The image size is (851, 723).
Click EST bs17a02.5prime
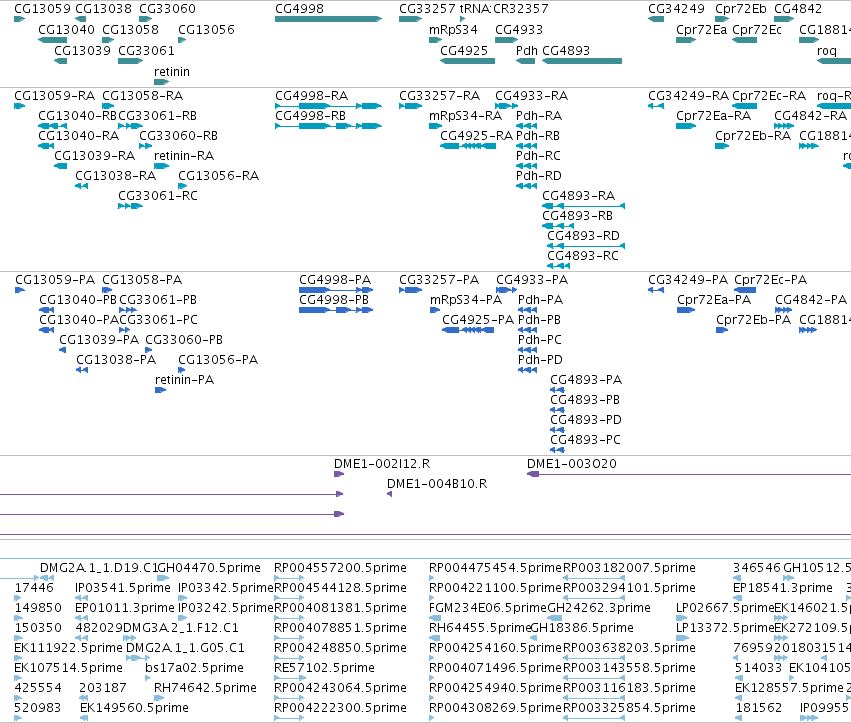tap(194, 668)
